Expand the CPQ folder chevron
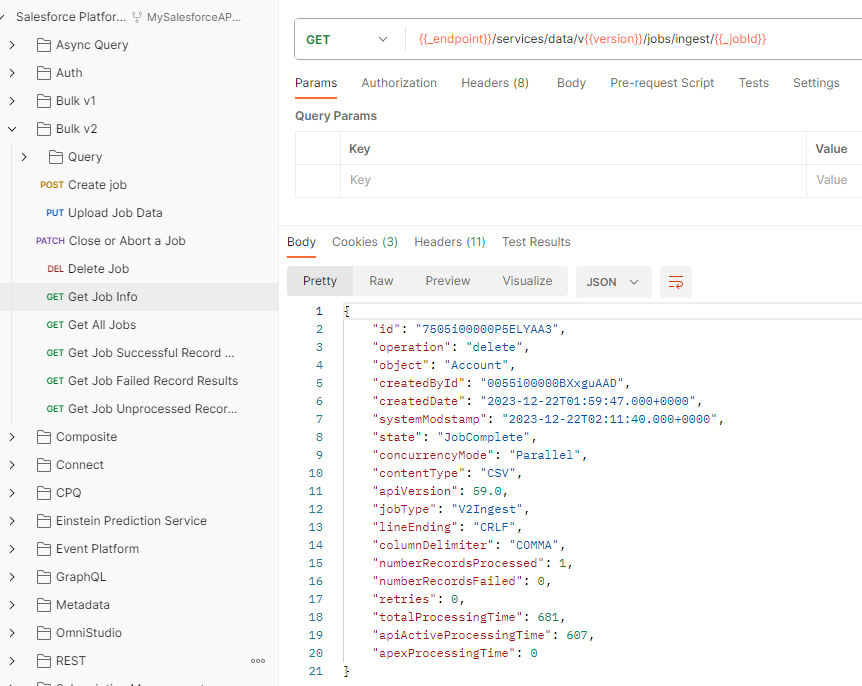 tap(12, 493)
